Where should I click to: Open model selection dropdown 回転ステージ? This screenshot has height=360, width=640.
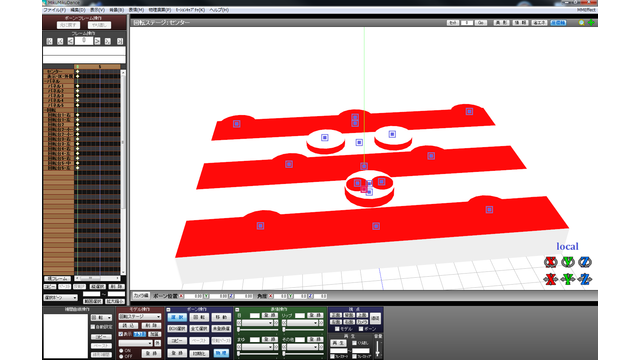pyautogui.click(x=140, y=316)
